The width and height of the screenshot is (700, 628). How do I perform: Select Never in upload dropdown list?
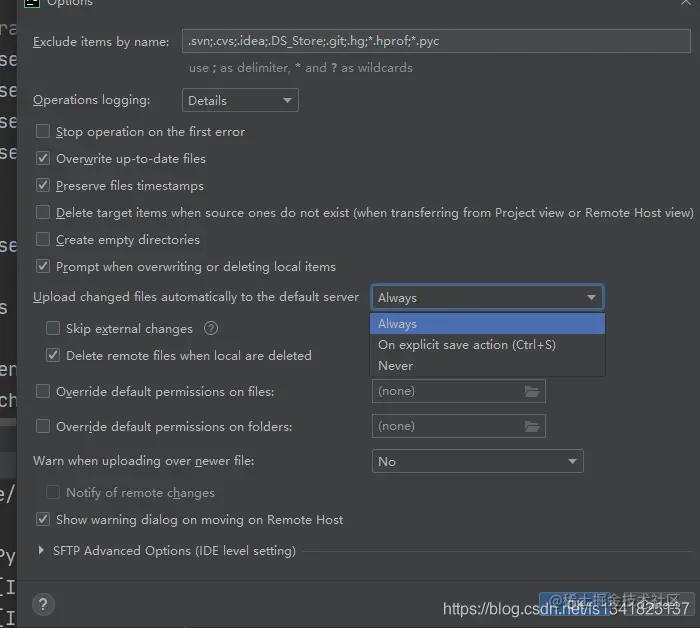[488, 366]
